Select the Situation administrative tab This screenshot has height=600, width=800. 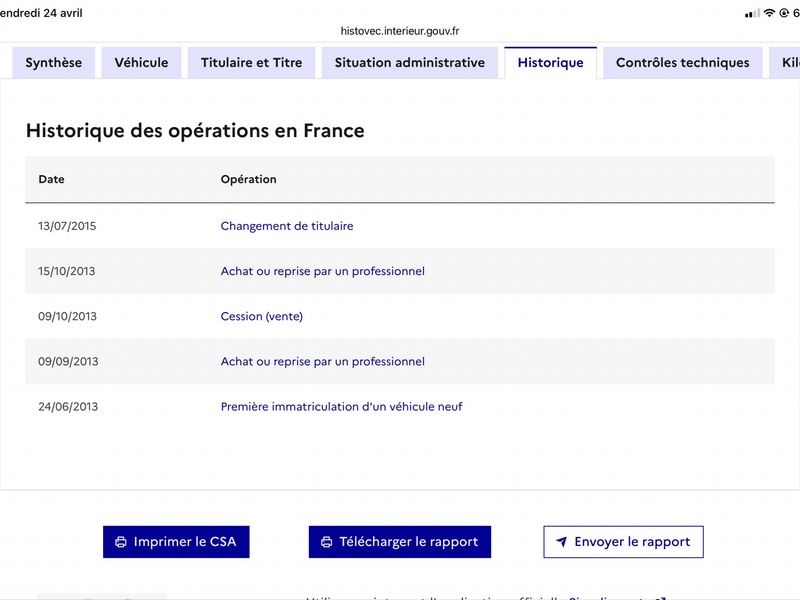click(x=410, y=63)
